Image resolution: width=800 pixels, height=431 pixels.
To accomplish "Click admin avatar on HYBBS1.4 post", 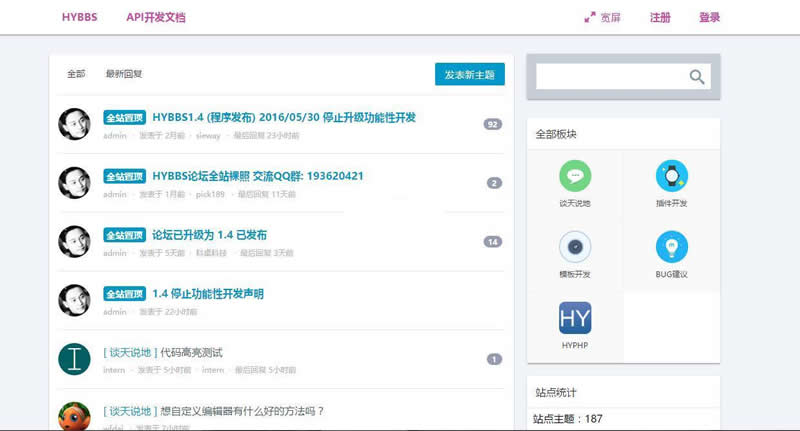I will click(x=74, y=124).
